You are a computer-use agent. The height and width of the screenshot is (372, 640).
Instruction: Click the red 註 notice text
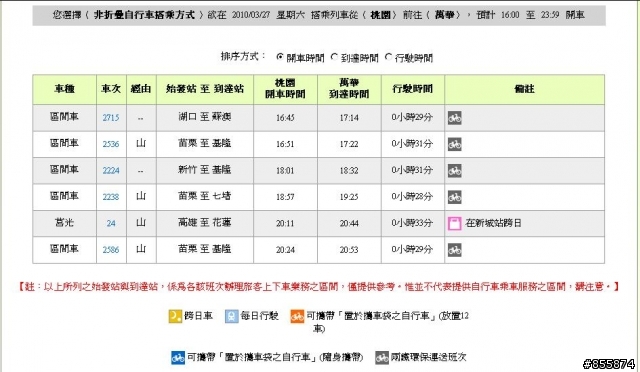pyautogui.click(x=319, y=287)
